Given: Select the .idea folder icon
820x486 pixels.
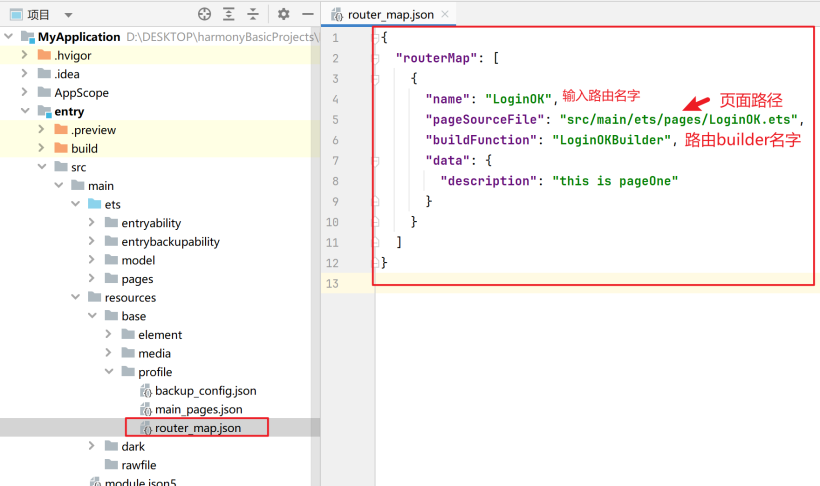Looking at the screenshot, I should tap(44, 73).
